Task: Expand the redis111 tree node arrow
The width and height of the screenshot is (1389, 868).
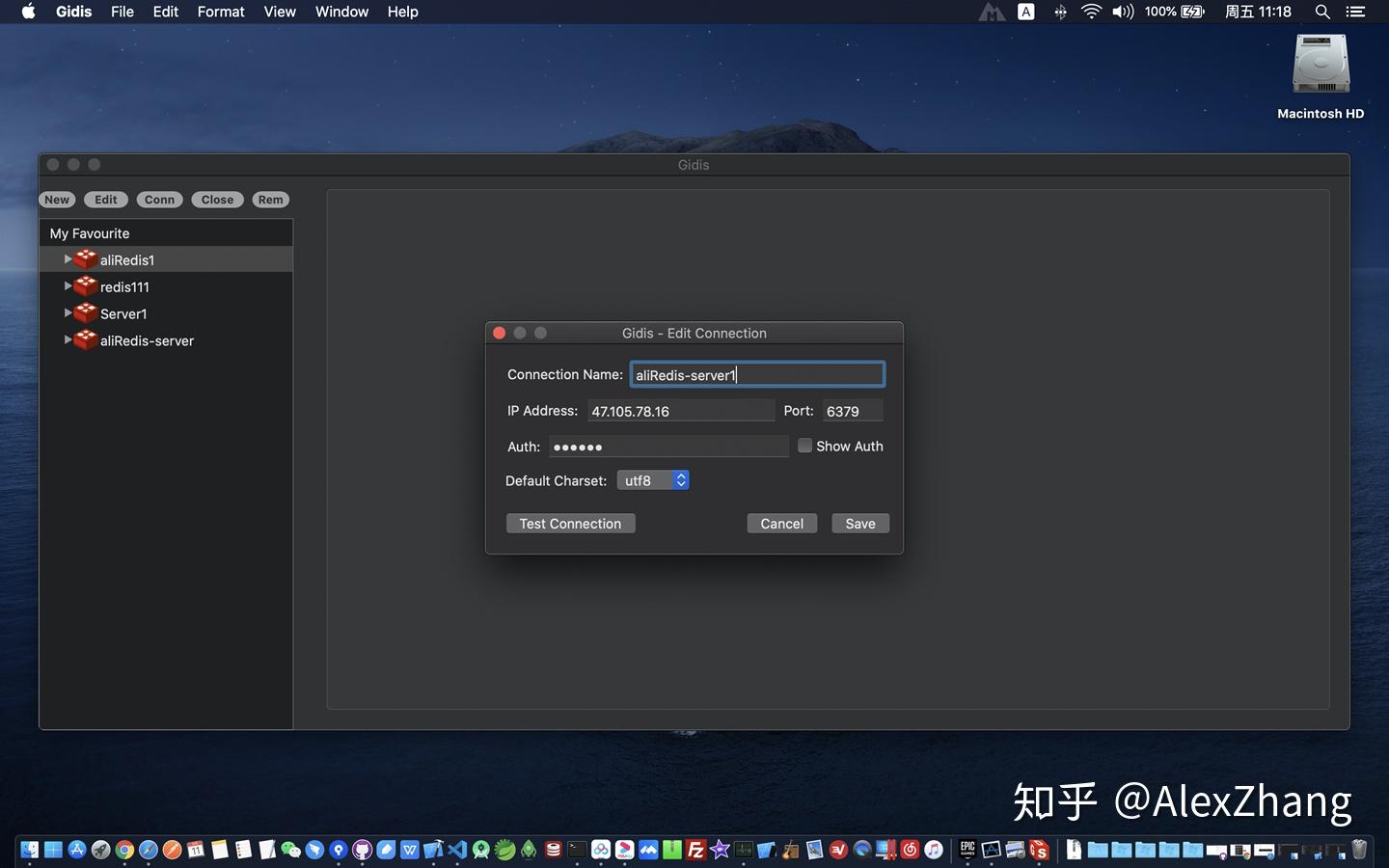Action: point(68,286)
